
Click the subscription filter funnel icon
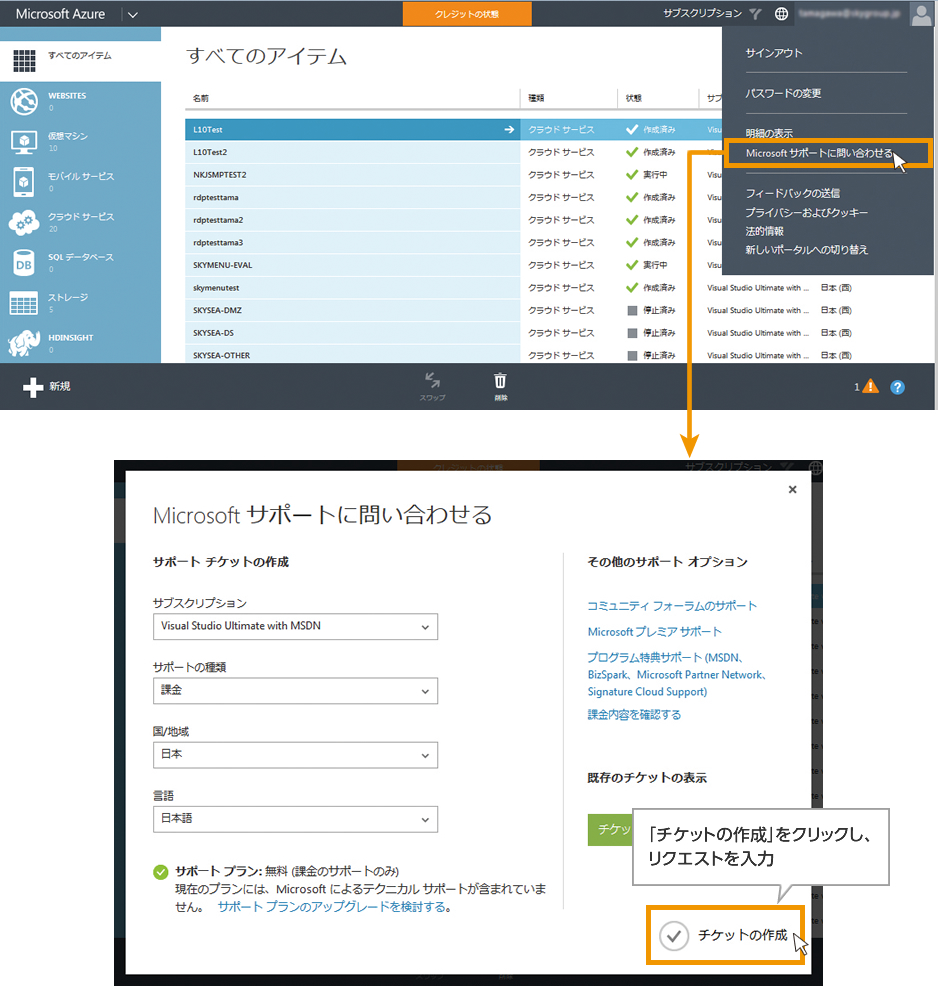click(x=755, y=14)
